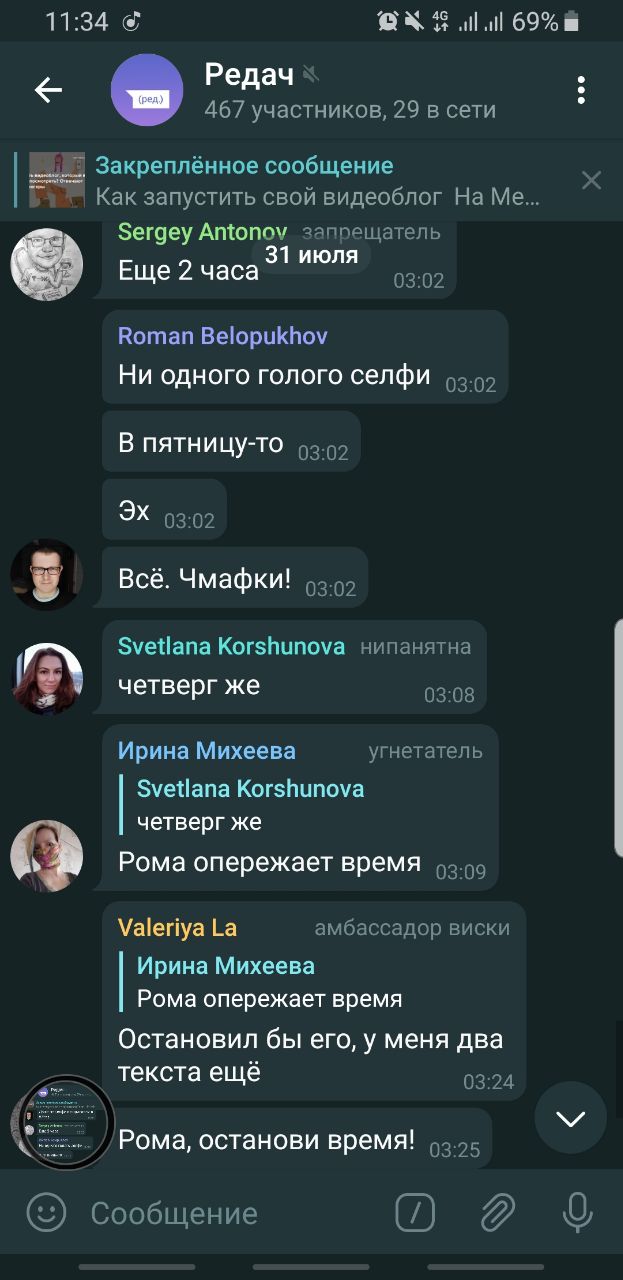Tap the quoted reply 'Рома опережает время'
Image resolution: width=623 pixels, height=1280 pixels.
pyautogui.click(x=270, y=982)
